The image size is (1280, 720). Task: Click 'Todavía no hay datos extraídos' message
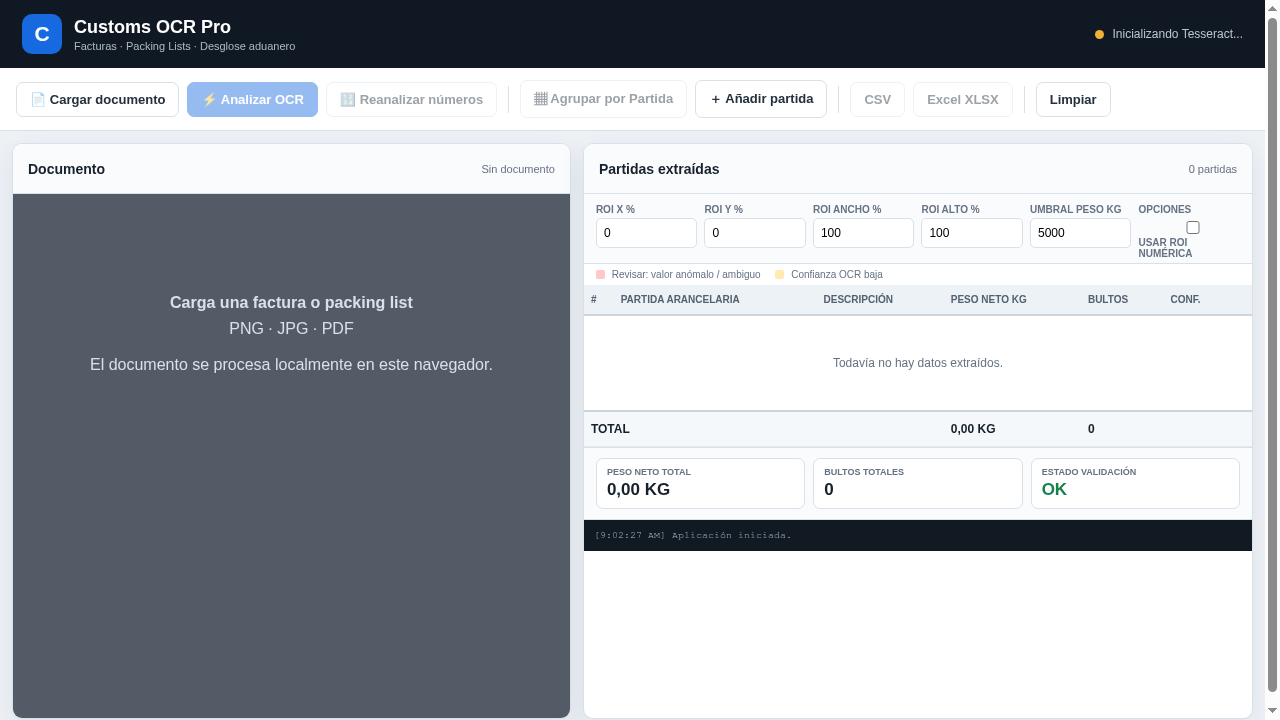click(918, 363)
